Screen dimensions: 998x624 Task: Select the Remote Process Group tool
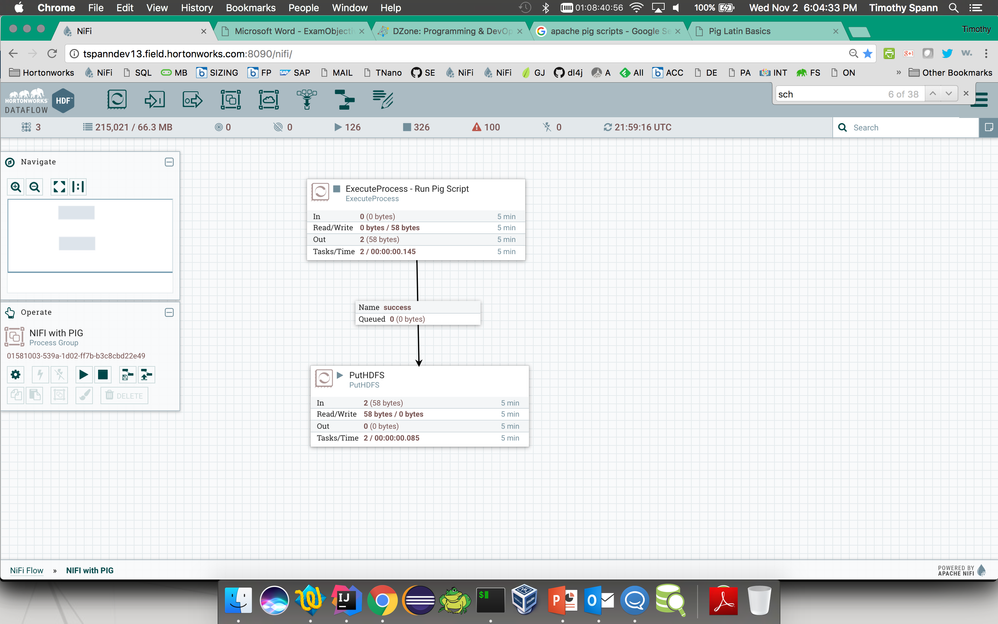tap(269, 99)
